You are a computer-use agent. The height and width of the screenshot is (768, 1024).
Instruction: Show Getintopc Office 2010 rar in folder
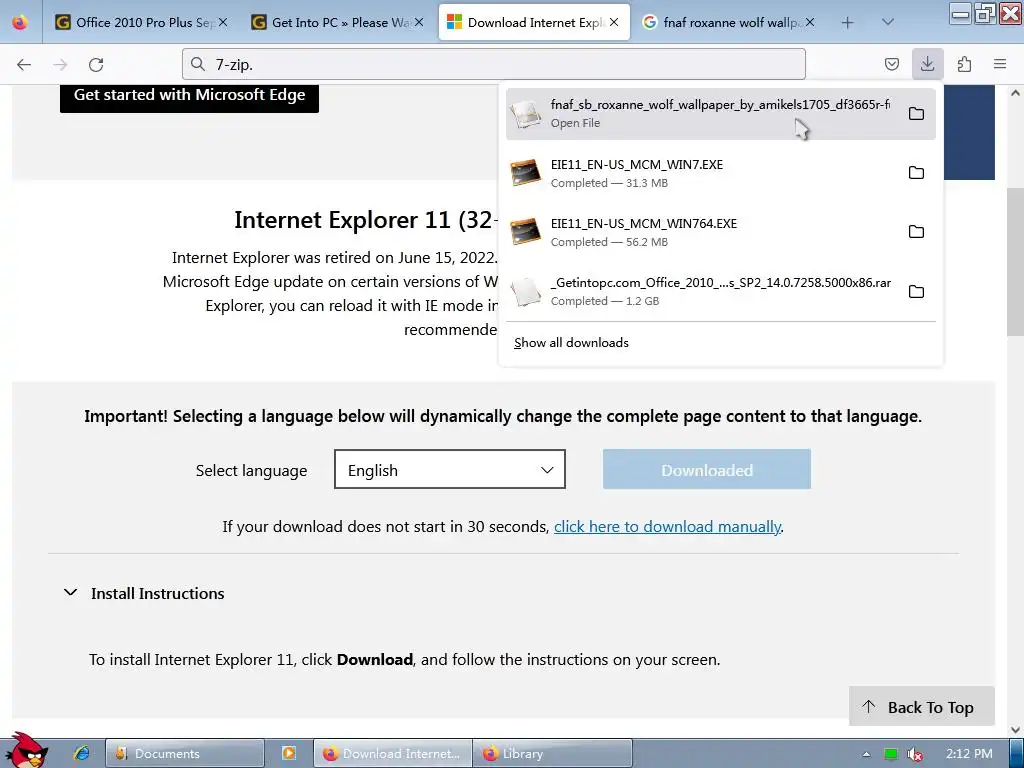click(916, 291)
